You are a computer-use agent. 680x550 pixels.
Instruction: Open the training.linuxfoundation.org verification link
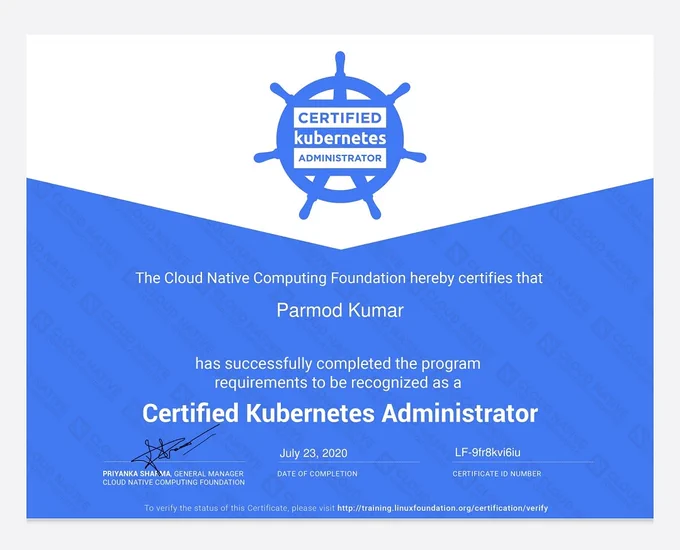443,508
